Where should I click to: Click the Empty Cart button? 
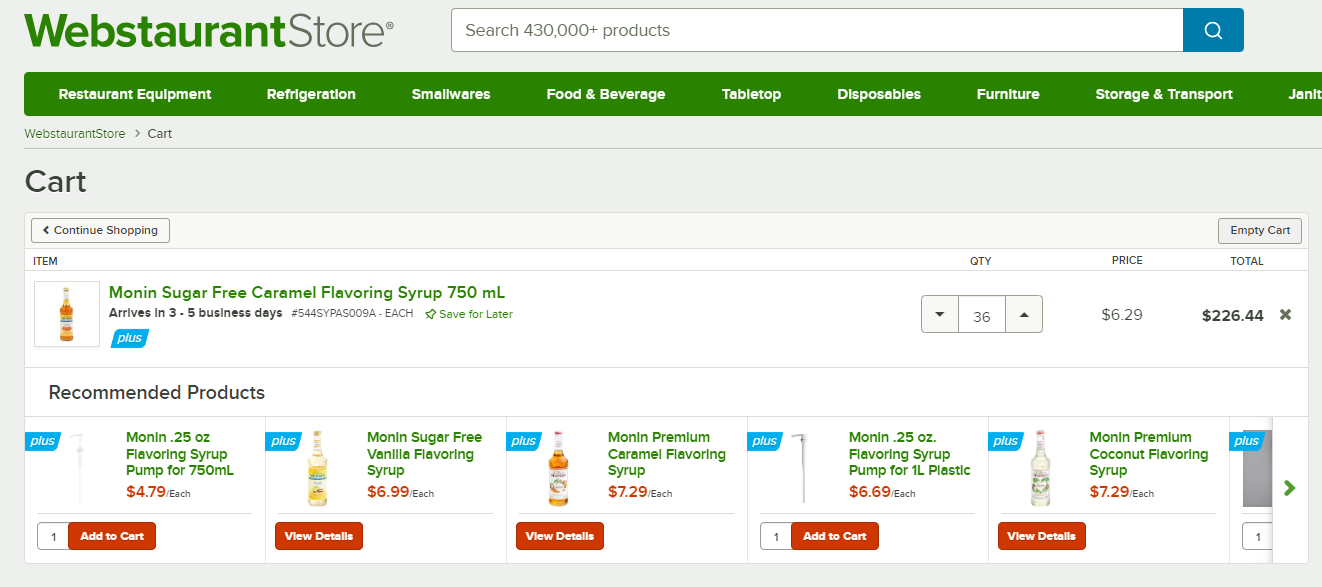pos(1260,230)
